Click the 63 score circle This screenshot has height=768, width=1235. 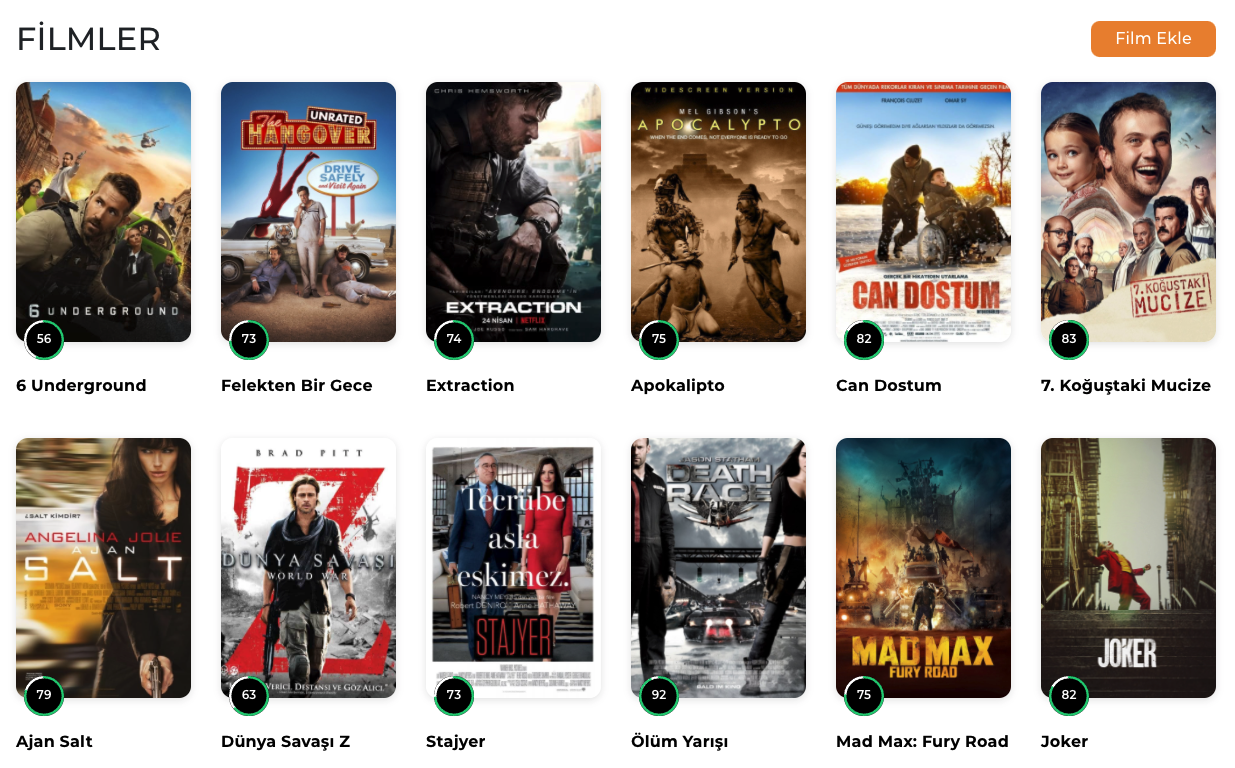point(249,695)
